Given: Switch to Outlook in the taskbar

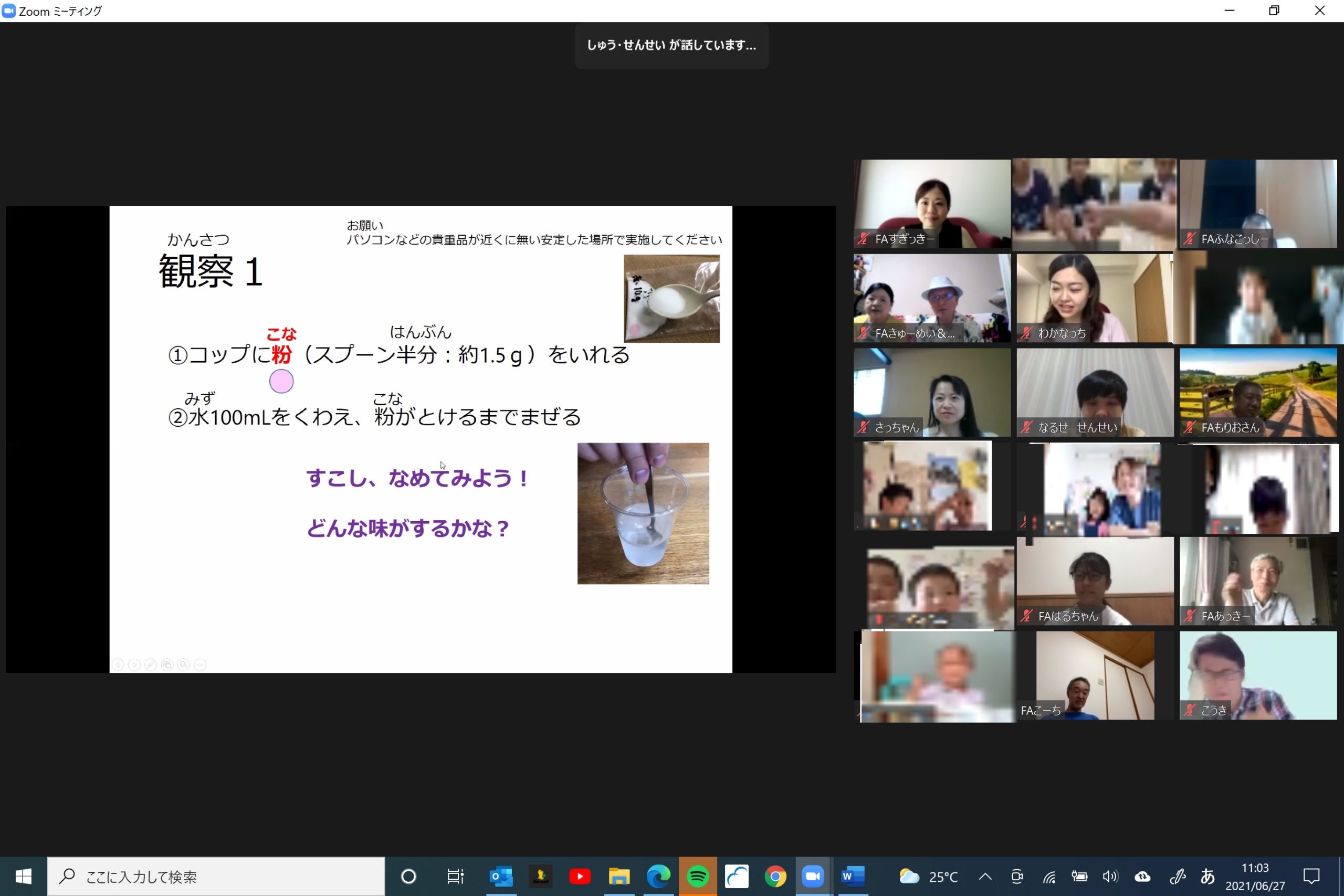Looking at the screenshot, I should (x=501, y=876).
